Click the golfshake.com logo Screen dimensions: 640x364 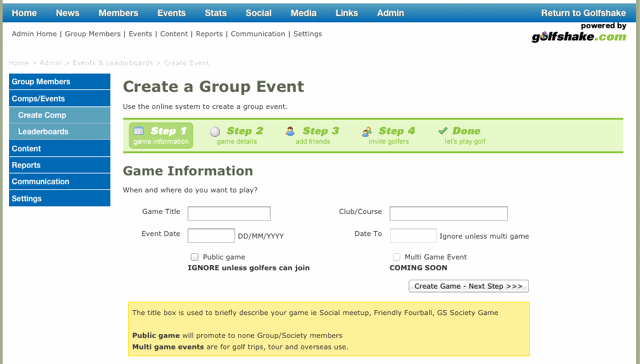(x=578, y=36)
